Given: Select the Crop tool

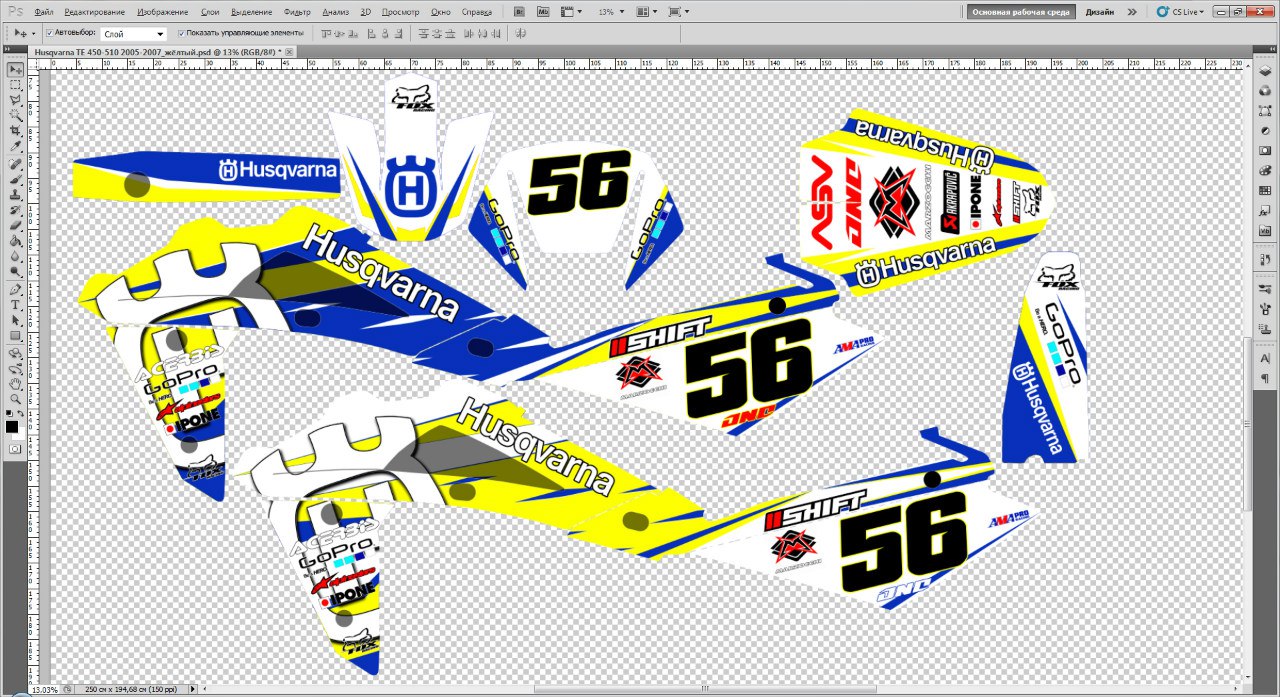Looking at the screenshot, I should (x=16, y=131).
